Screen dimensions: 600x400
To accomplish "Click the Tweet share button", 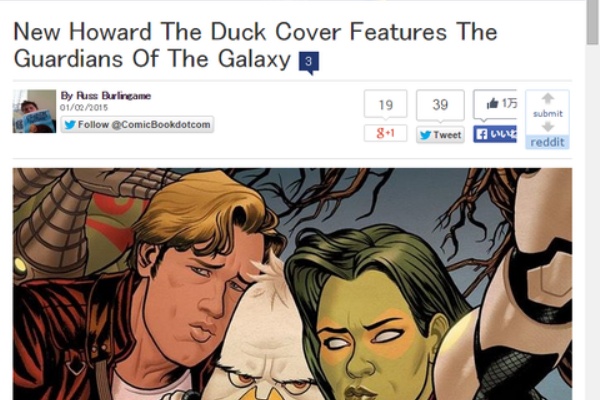I will [440, 135].
